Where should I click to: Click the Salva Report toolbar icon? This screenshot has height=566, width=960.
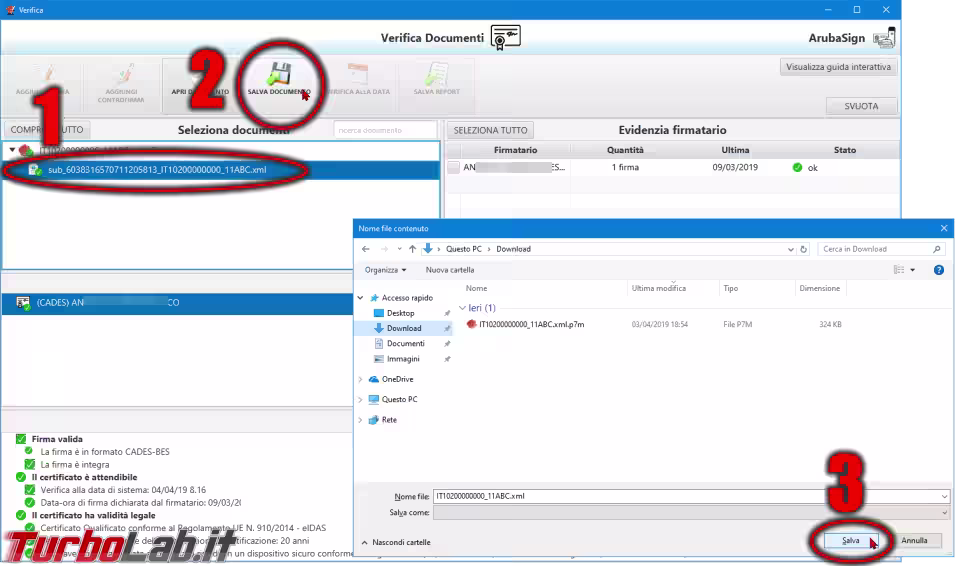[x=437, y=74]
